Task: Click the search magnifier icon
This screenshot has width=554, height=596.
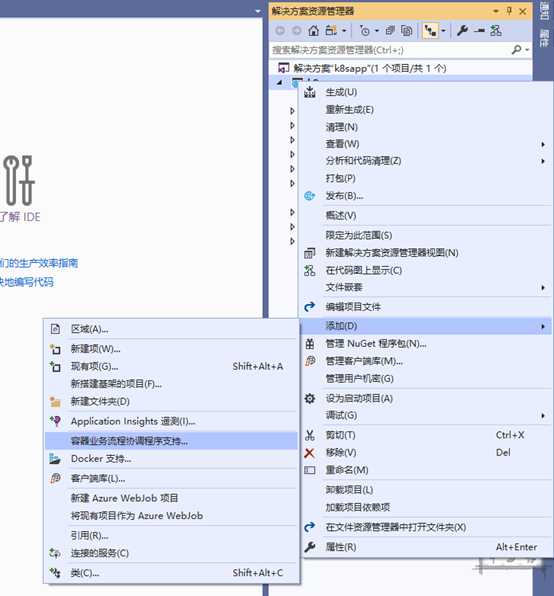Action: (x=516, y=49)
